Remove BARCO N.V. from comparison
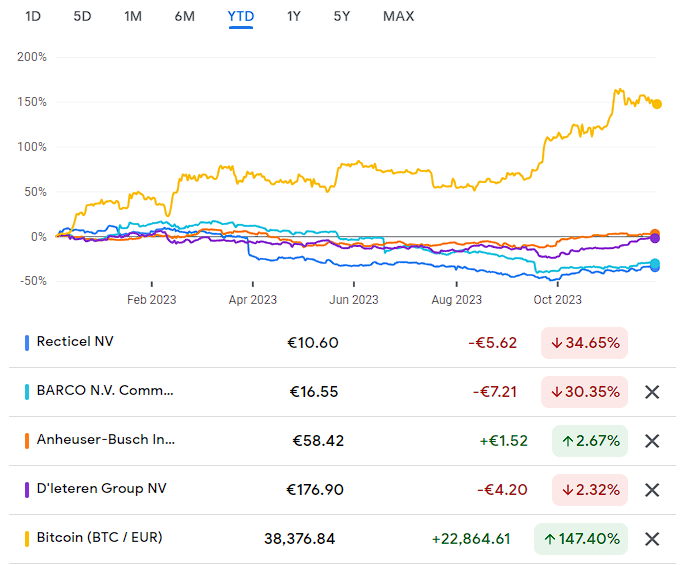687x565 pixels. point(652,392)
